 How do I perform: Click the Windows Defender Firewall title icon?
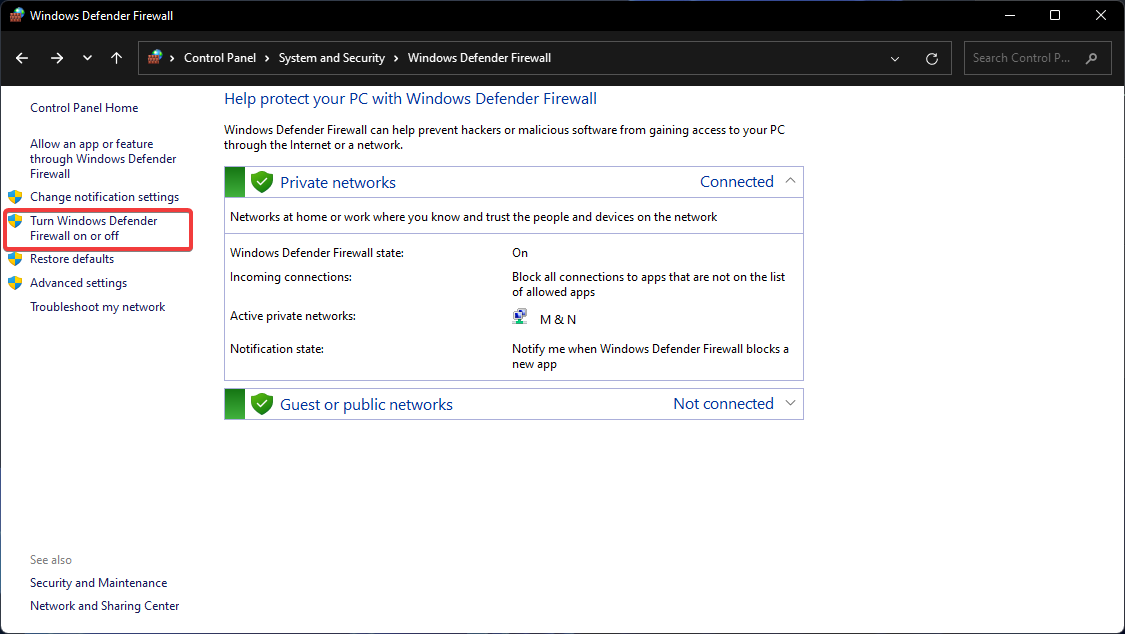(16, 15)
